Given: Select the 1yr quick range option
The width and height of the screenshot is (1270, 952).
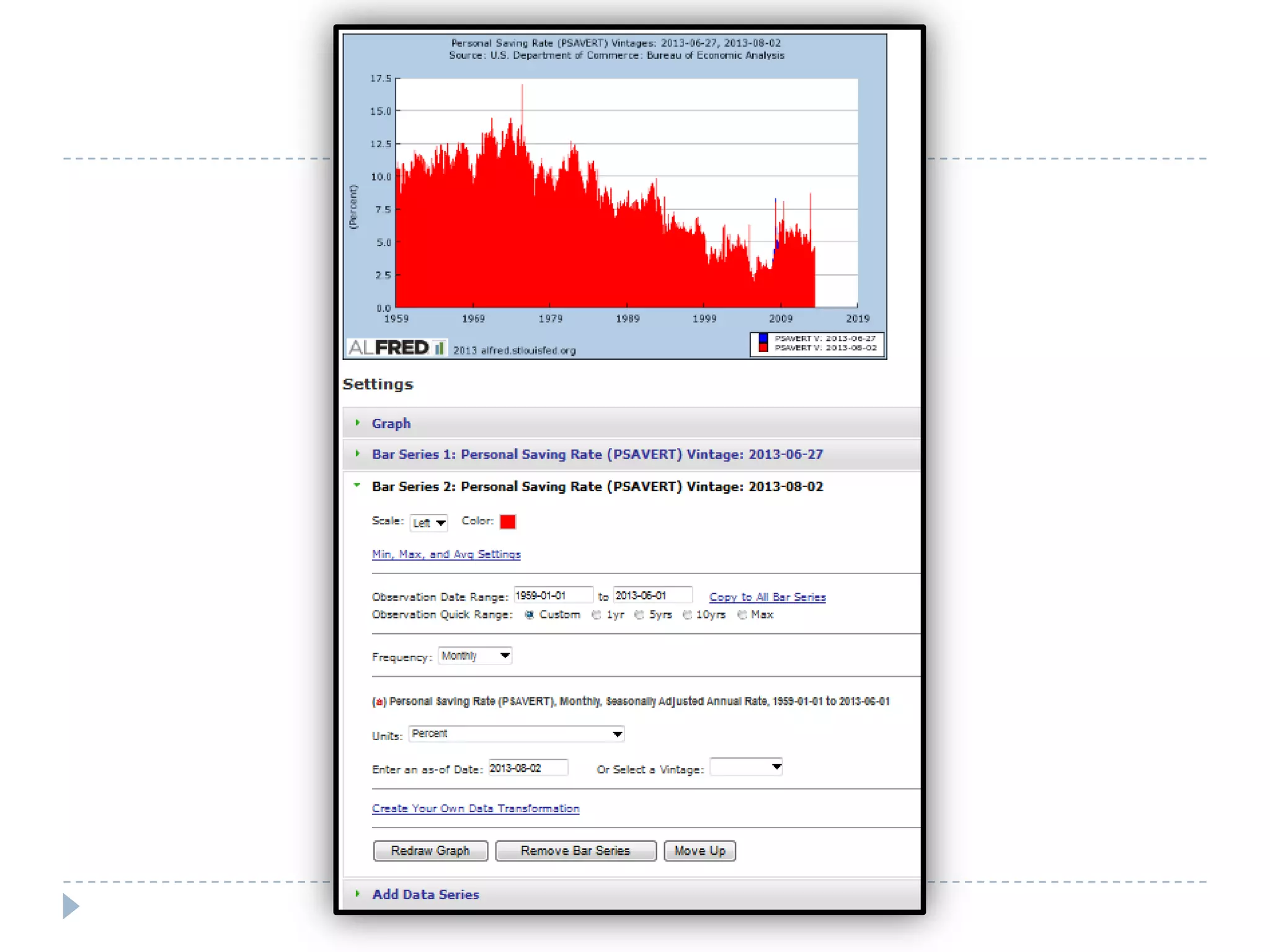Looking at the screenshot, I should point(597,615).
